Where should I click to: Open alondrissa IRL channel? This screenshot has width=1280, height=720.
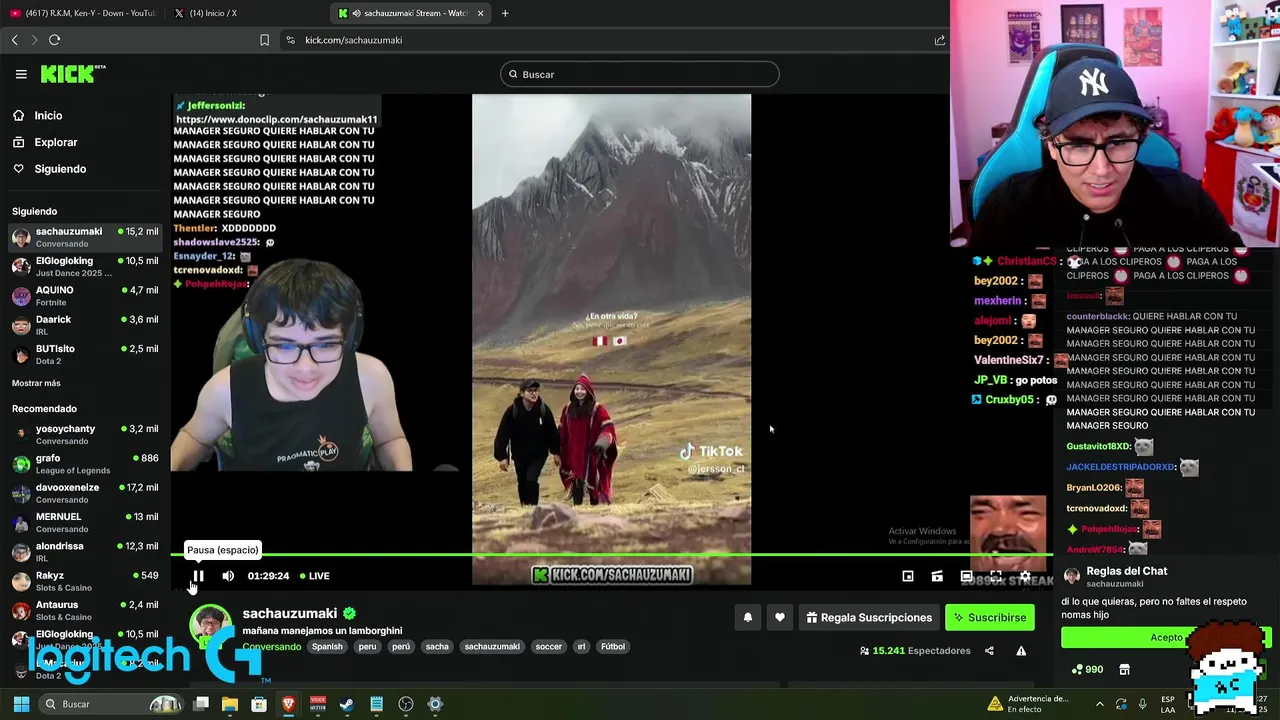(85, 552)
